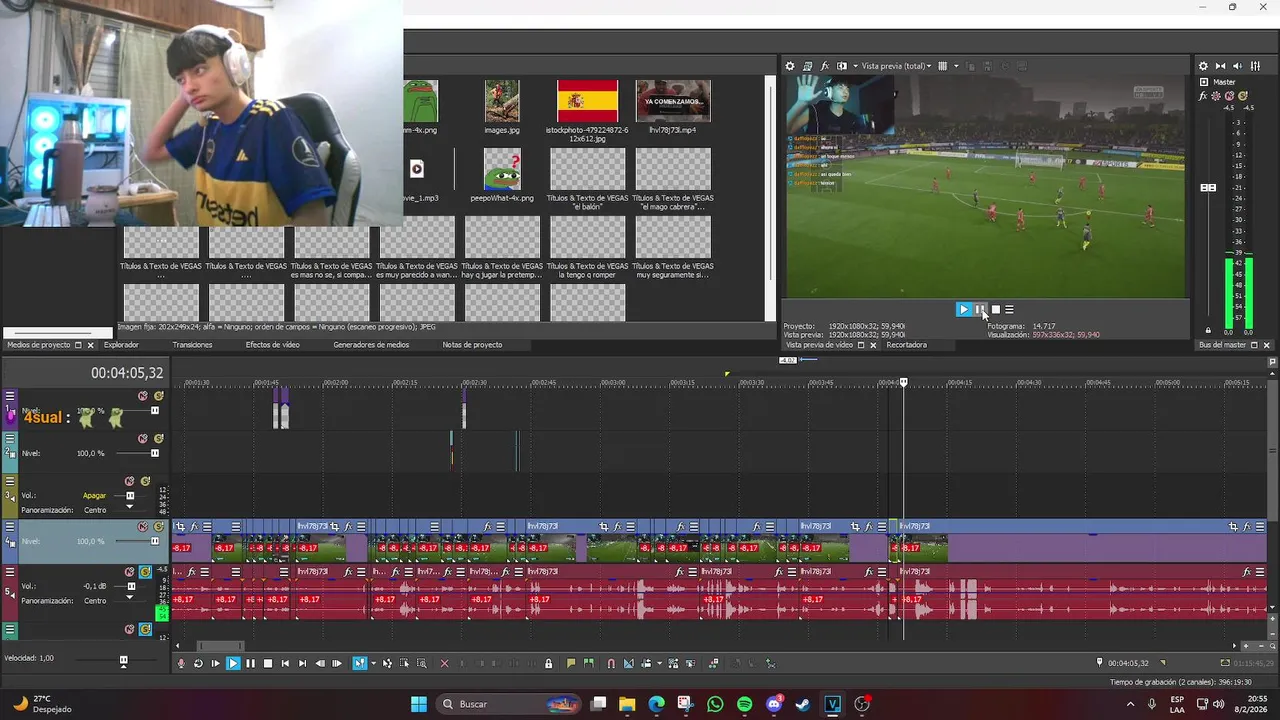Toggle event lock padlock
The image size is (1280, 720).
click(548, 663)
